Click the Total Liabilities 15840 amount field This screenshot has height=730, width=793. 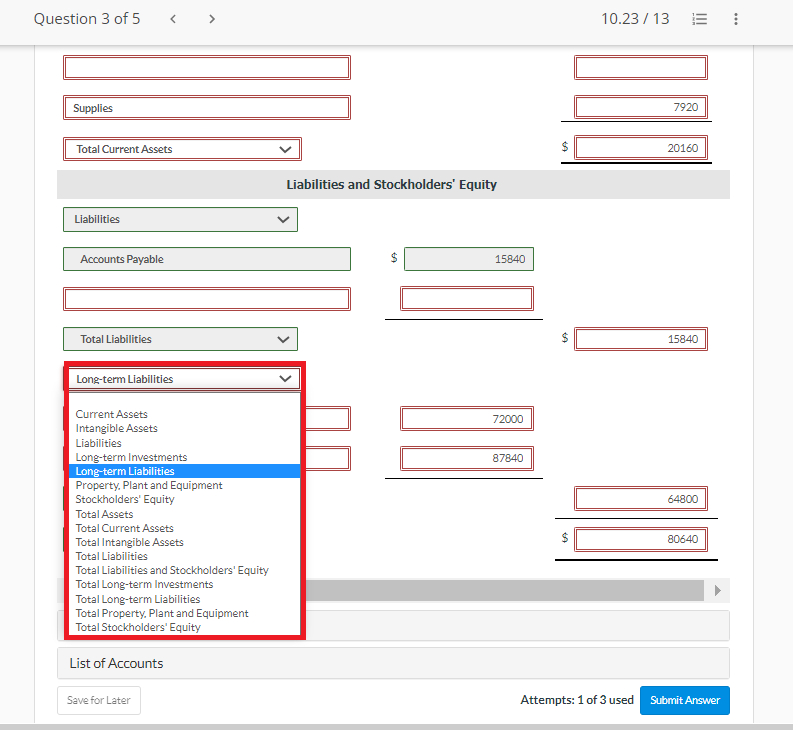click(x=641, y=339)
